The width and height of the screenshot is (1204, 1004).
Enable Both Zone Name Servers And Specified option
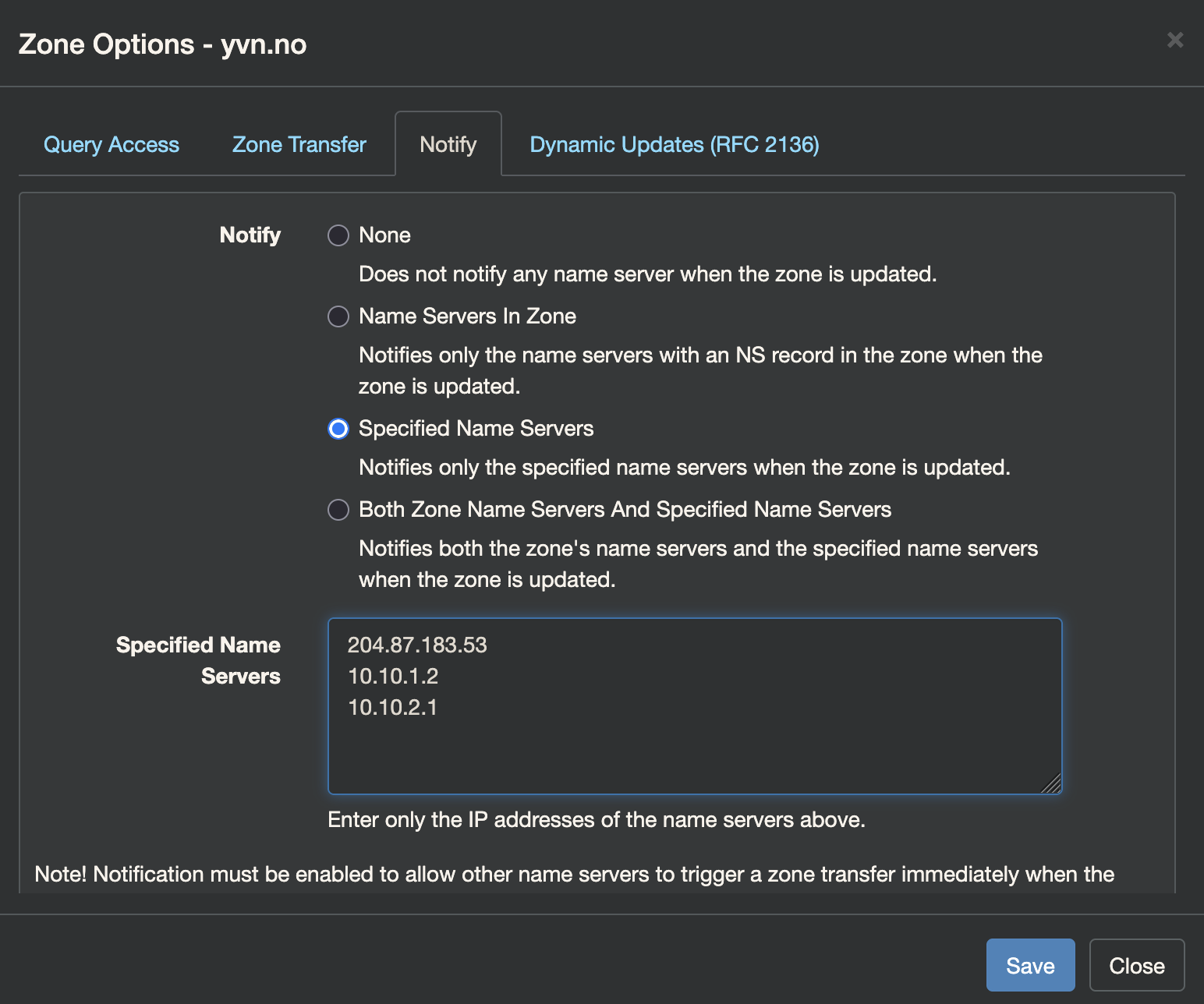(338, 510)
